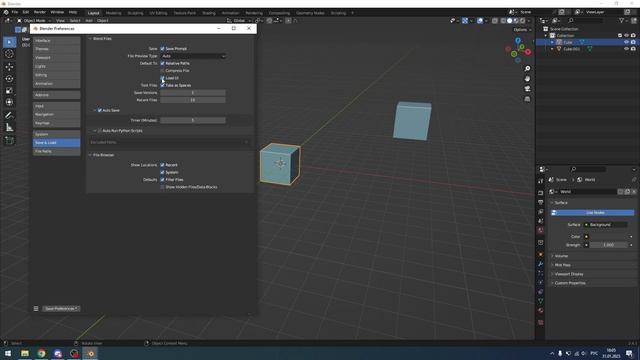Toggle the Filter Files checkbox
This screenshot has width=640, height=360.
point(162,180)
